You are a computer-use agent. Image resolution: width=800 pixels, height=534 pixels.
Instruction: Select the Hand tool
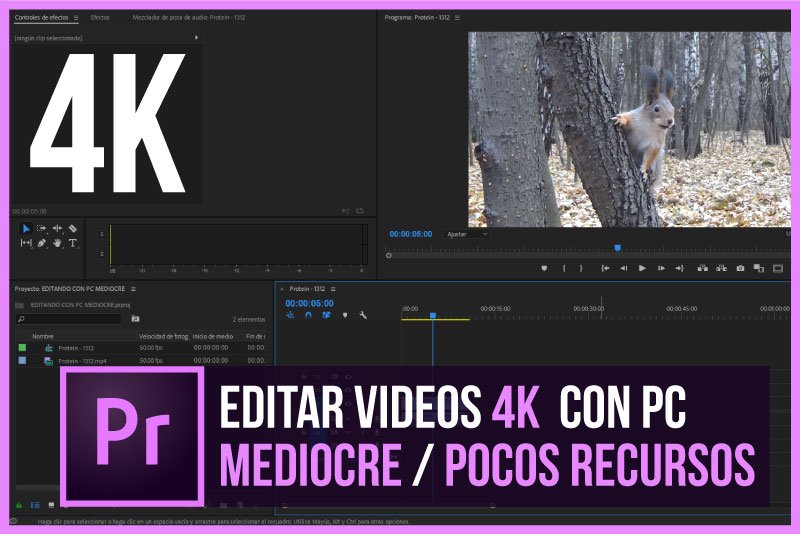pyautogui.click(x=57, y=243)
